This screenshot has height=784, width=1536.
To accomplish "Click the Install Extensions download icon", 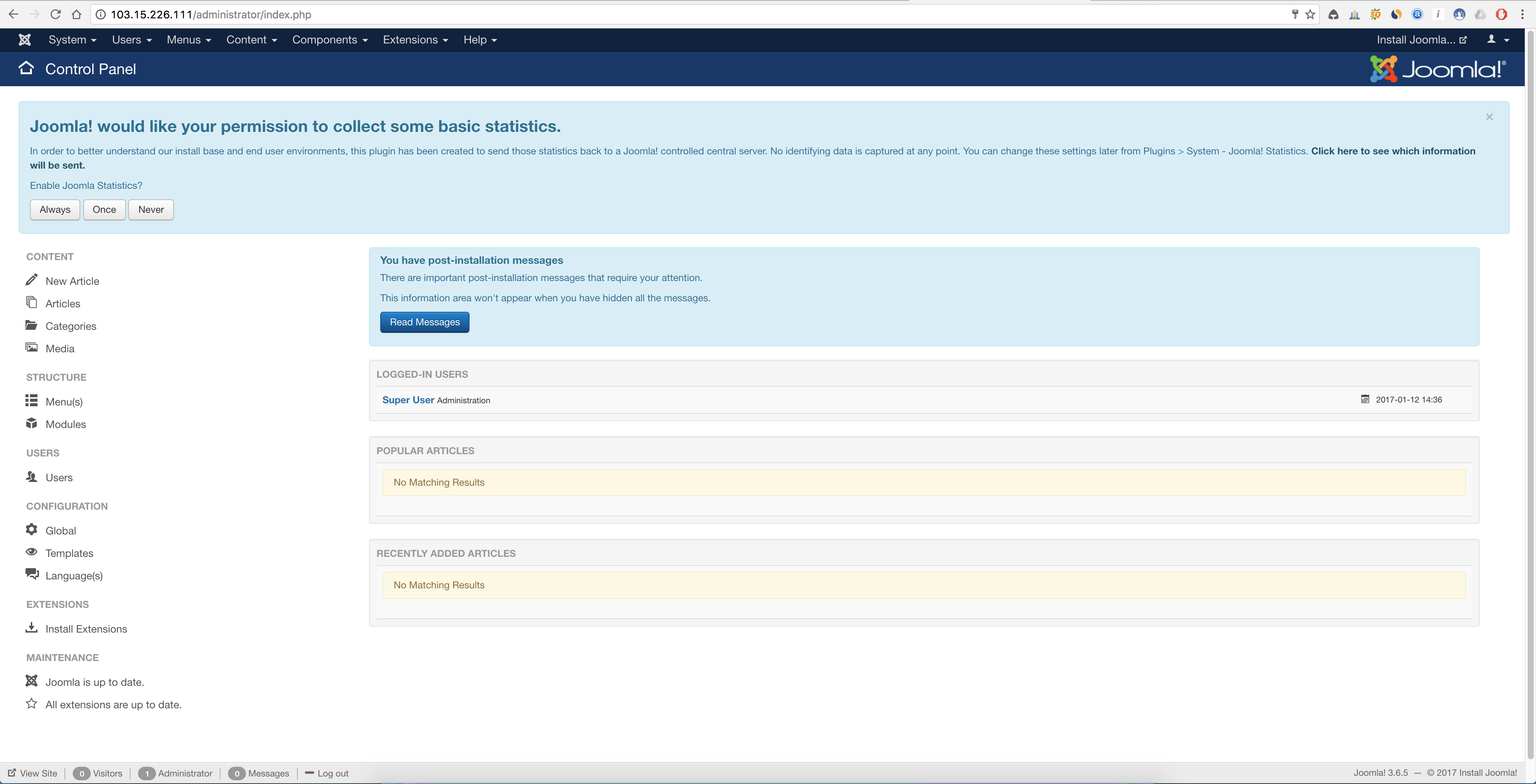I will (31, 627).
